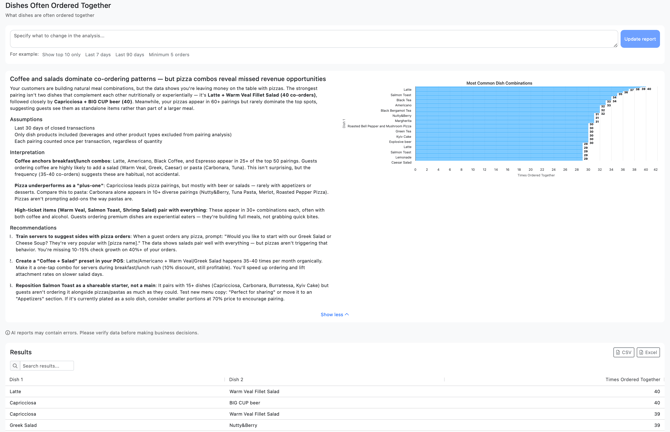Image resolution: width=670 pixels, height=432 pixels.
Task: Pick the 'Last 90 days' example chip
Action: pos(130,55)
